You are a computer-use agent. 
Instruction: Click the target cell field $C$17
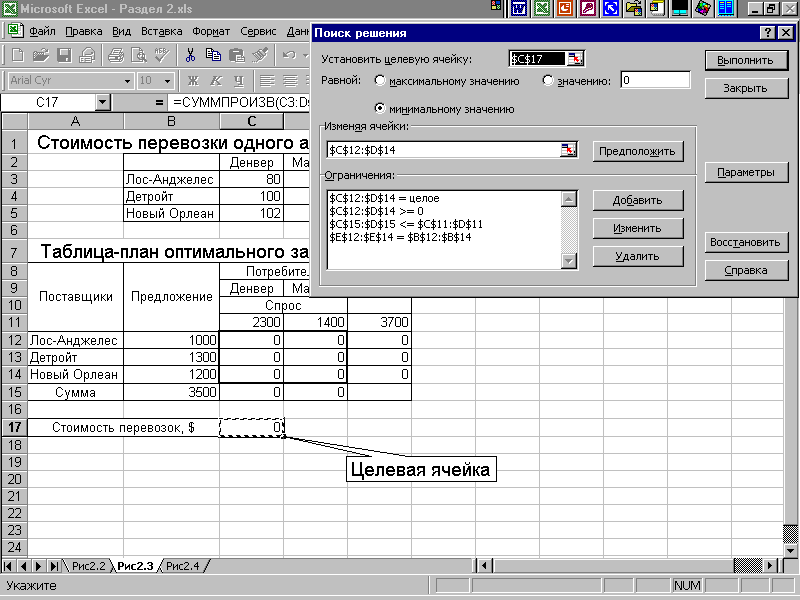(x=537, y=59)
